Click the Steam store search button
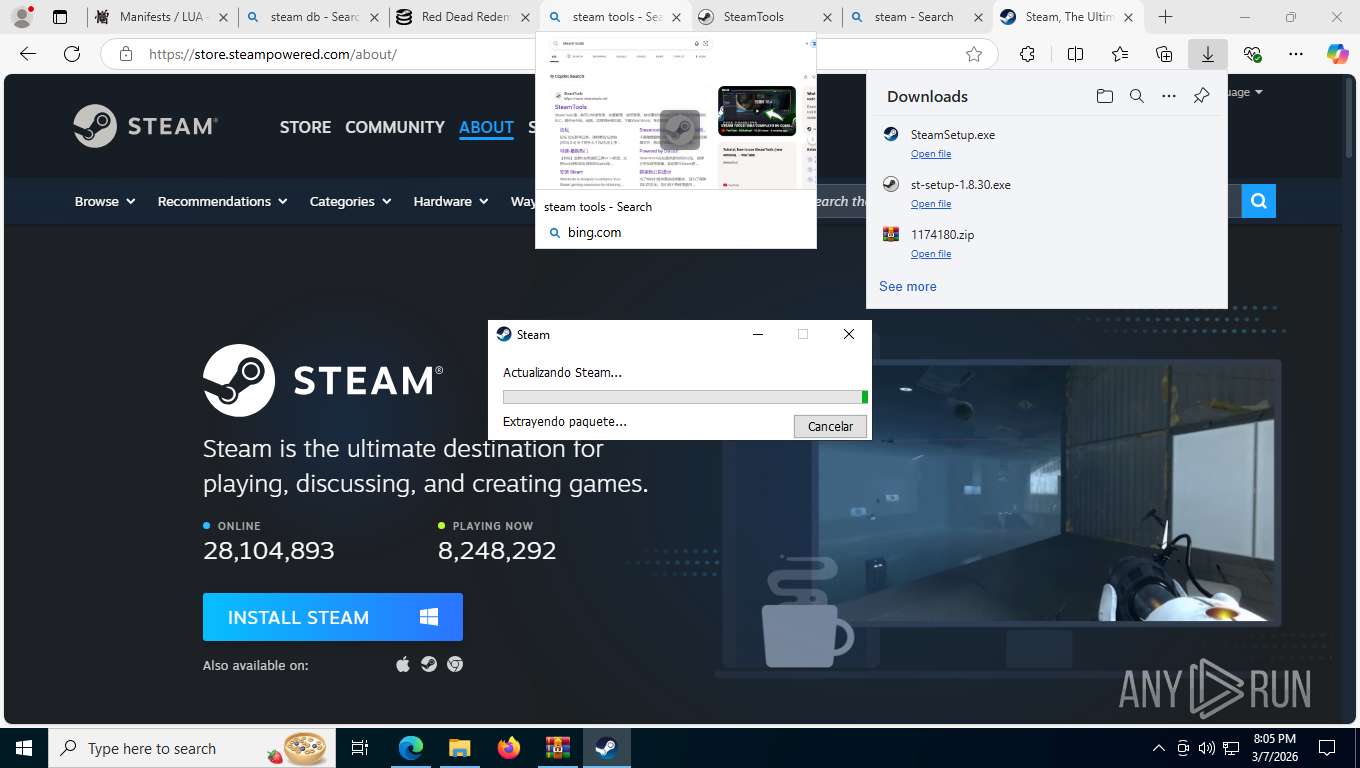Image resolution: width=1360 pixels, height=768 pixels. 1258,201
